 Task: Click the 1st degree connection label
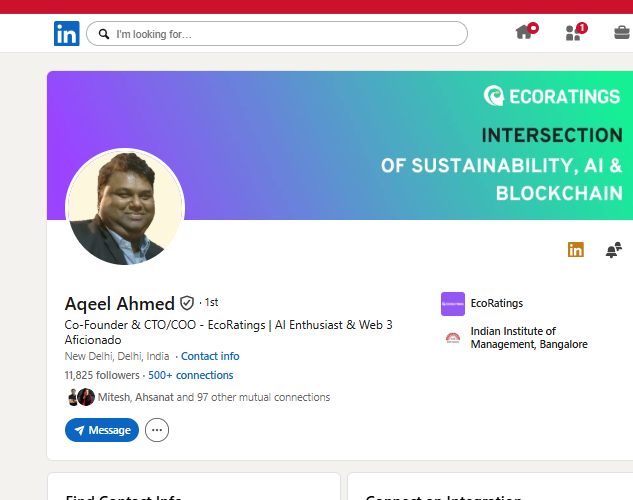pyautogui.click(x=211, y=302)
